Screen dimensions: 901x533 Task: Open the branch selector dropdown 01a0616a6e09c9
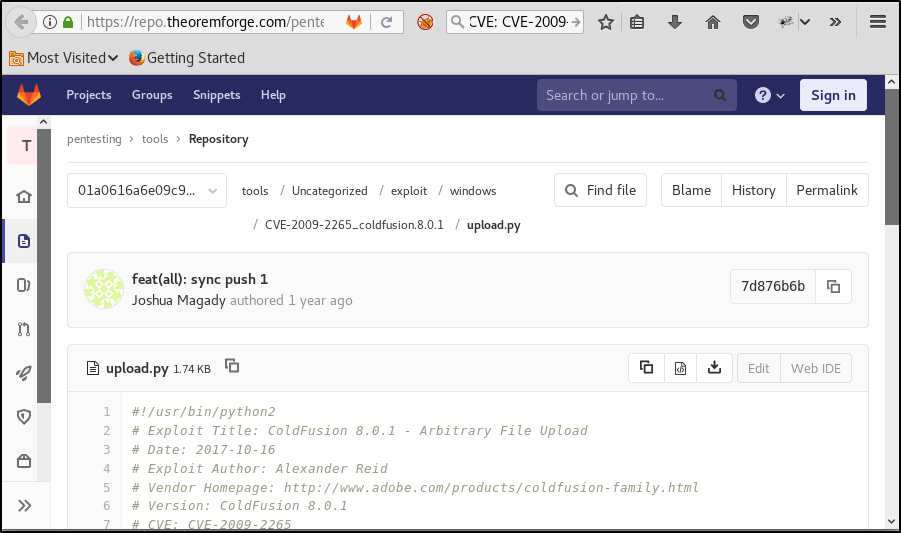coord(147,190)
